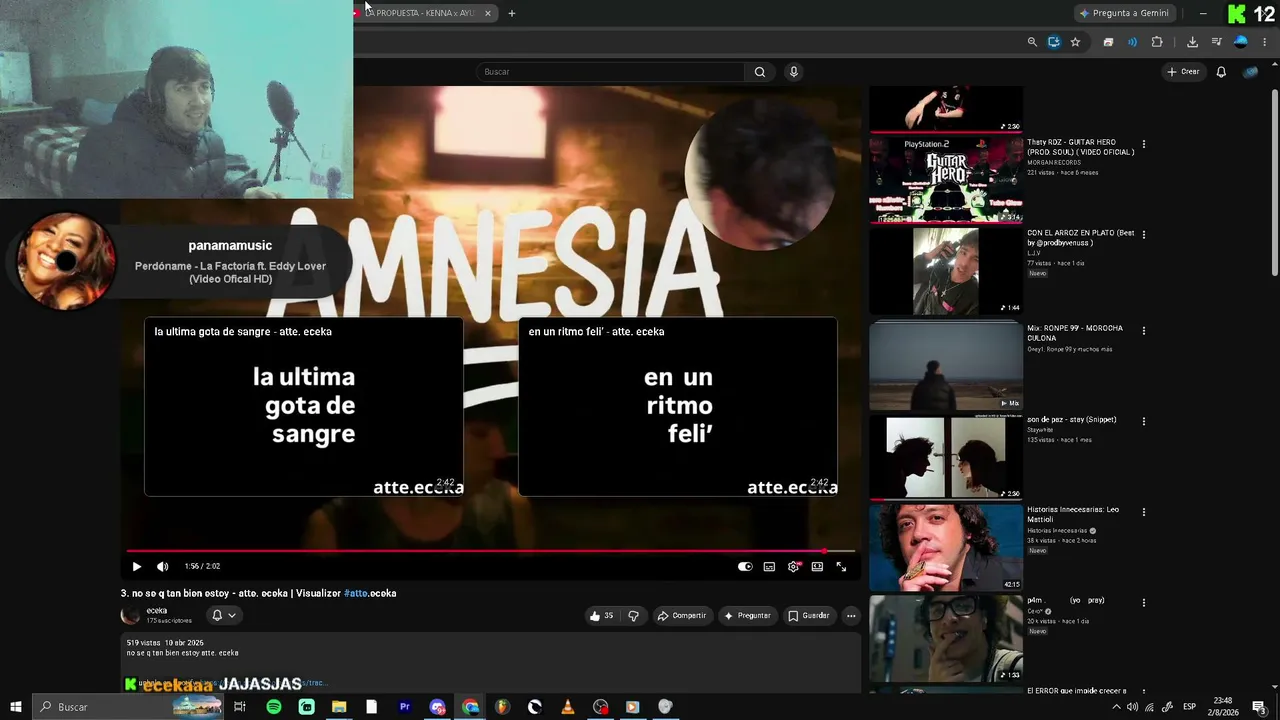Open Chrome zoom magnifier in address bar

coord(1032,42)
